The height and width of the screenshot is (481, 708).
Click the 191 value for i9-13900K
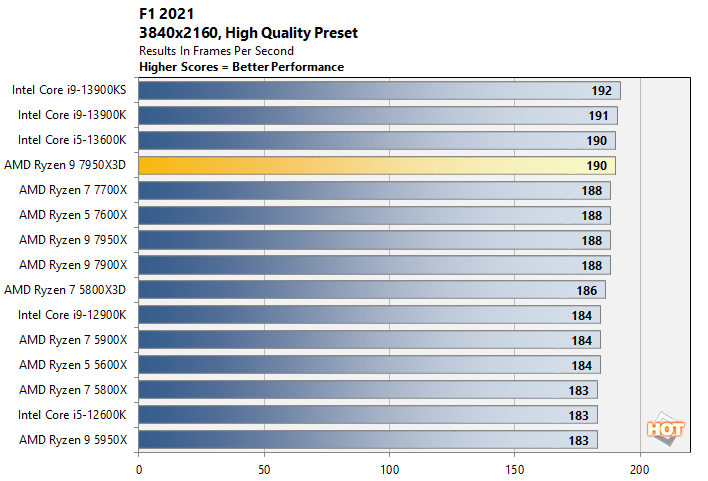coord(598,116)
